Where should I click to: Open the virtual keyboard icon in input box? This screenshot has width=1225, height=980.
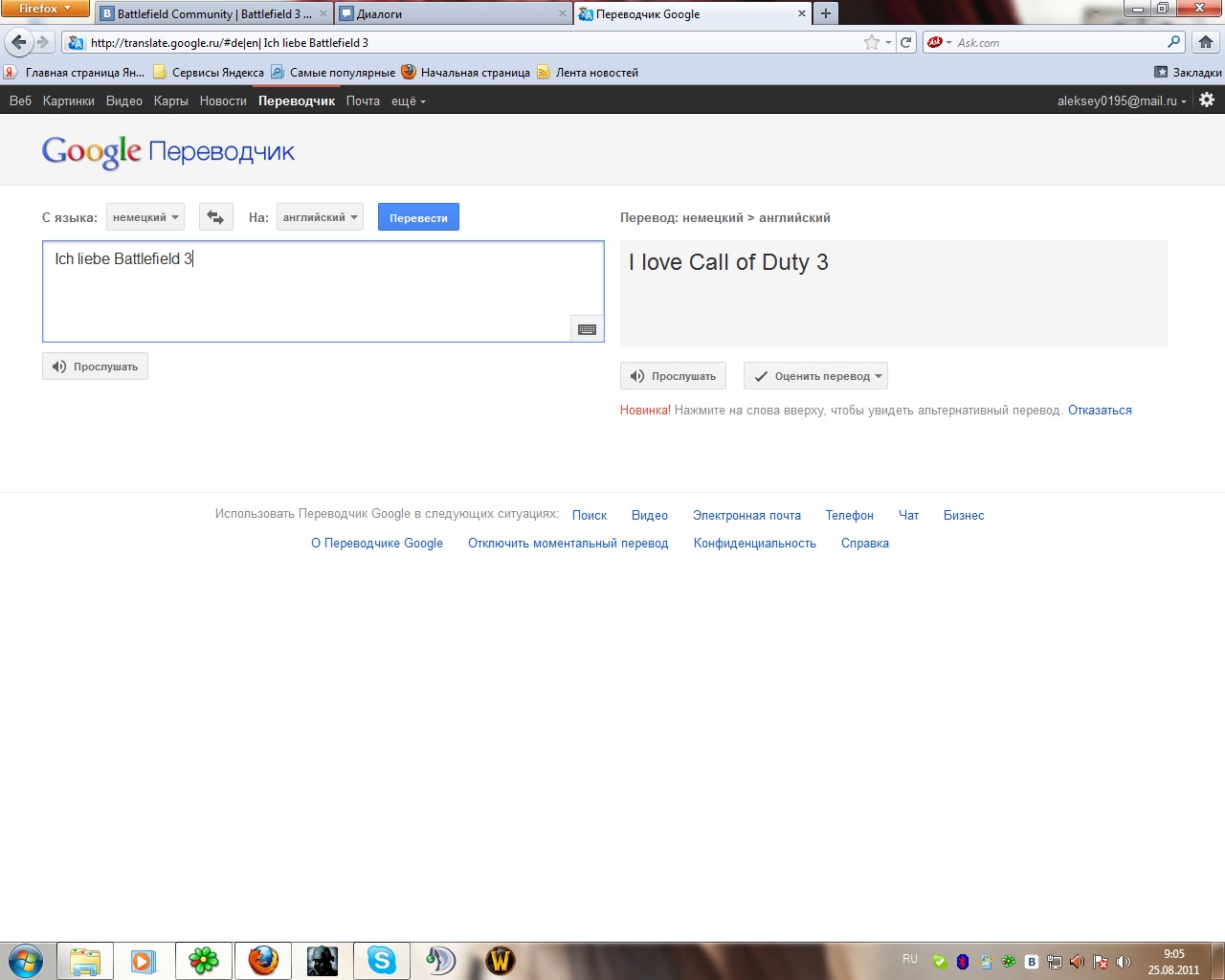[x=587, y=328]
